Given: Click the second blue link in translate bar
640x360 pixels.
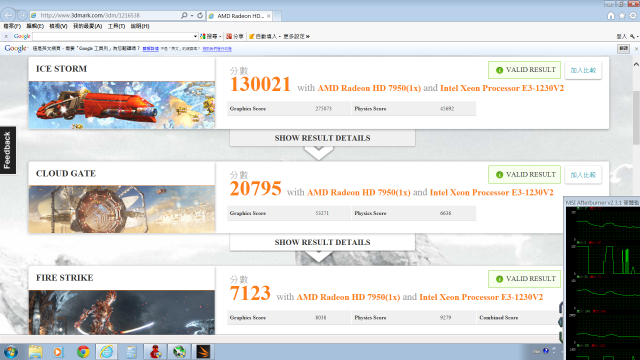Looking at the screenshot, I should click(x=217, y=49).
